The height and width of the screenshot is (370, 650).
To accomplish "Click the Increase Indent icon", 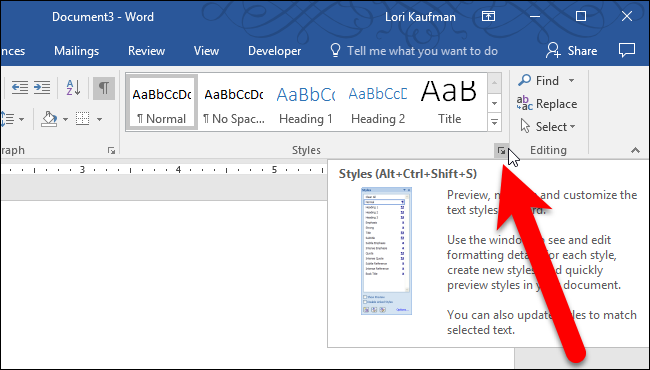I will point(42,87).
